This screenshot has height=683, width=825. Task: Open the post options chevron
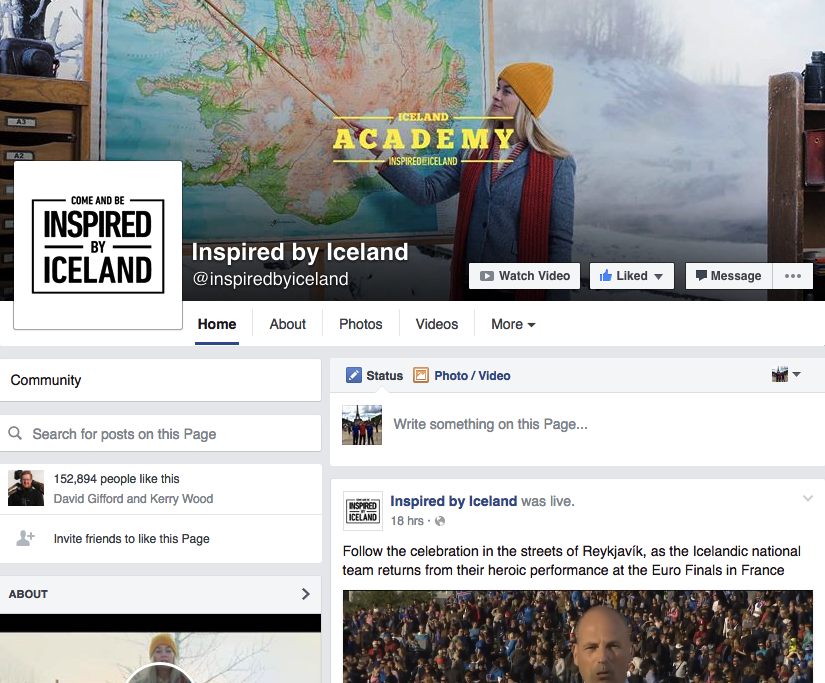tap(808, 498)
